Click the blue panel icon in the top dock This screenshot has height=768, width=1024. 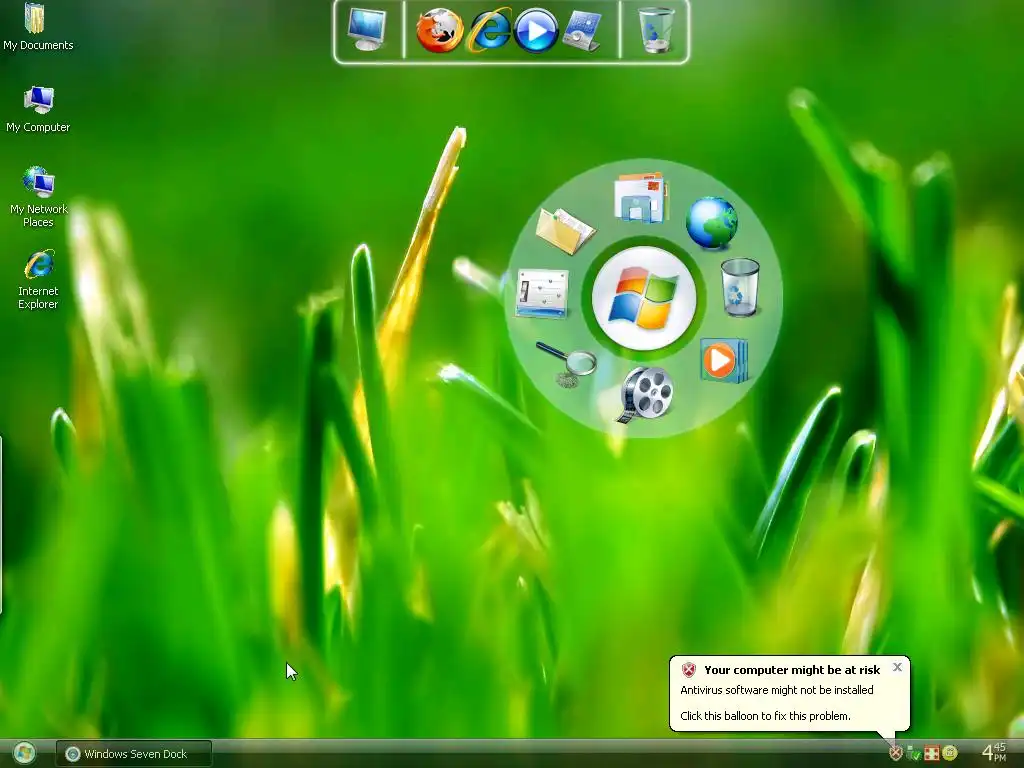pos(582,30)
